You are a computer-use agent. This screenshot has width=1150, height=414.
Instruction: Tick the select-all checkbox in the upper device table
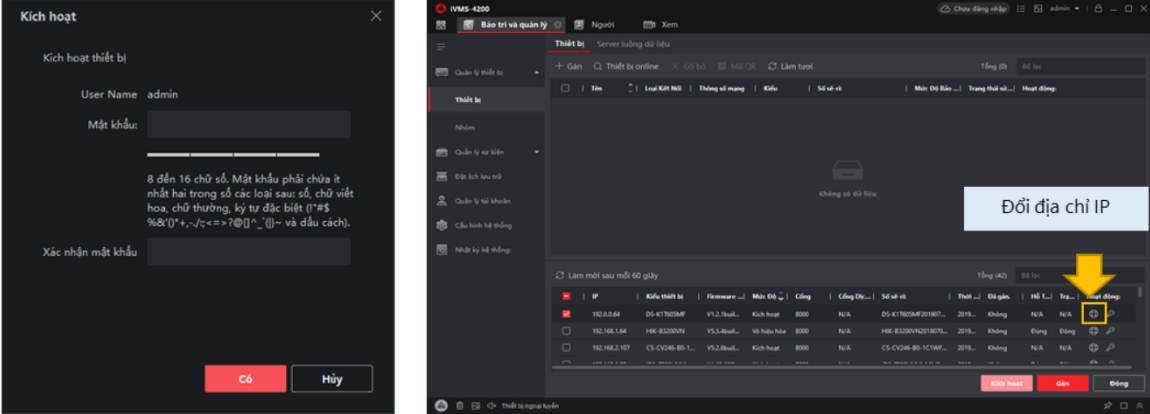point(566,88)
